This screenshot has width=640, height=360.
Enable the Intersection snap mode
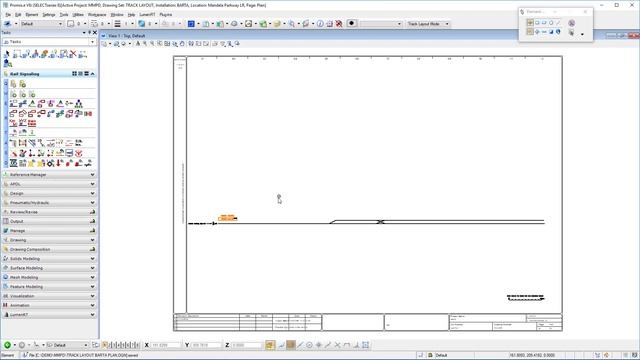point(338,345)
